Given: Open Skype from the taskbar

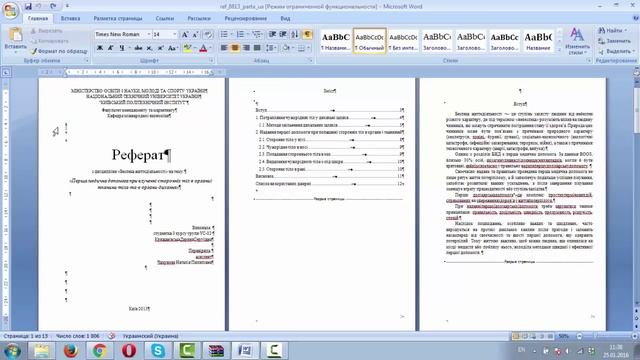Looking at the screenshot, I should point(158,351).
